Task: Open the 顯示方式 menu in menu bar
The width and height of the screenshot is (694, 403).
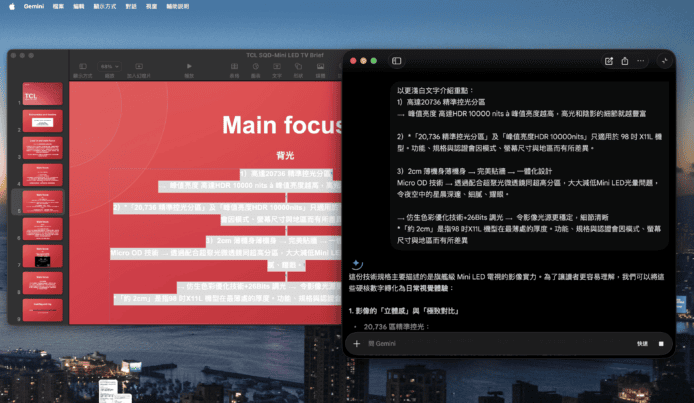Action: coord(105,6)
